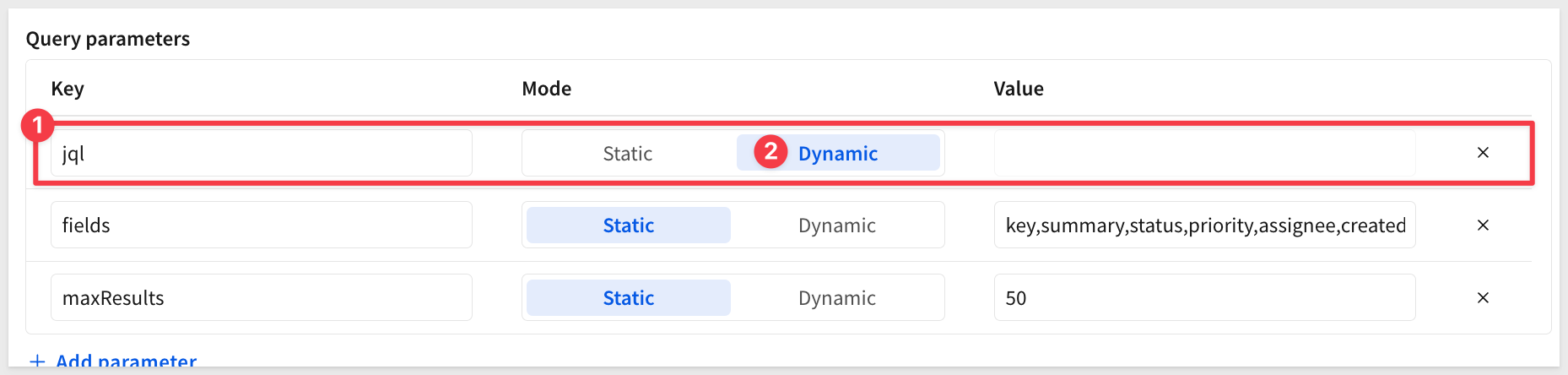Click the Add parameter link text
The height and width of the screenshot is (375, 1568).
click(126, 361)
